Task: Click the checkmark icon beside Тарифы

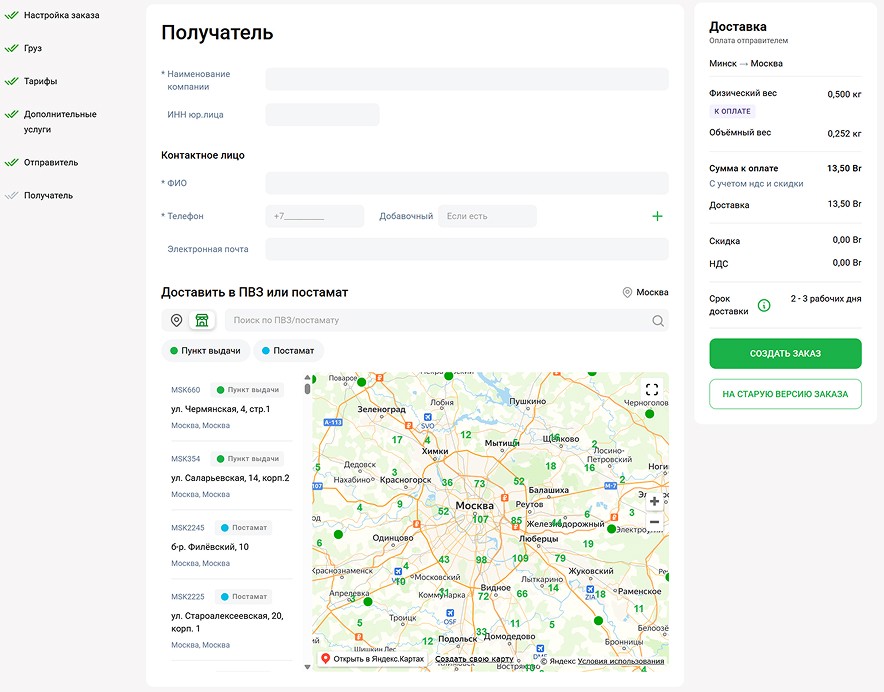Action: [12, 81]
